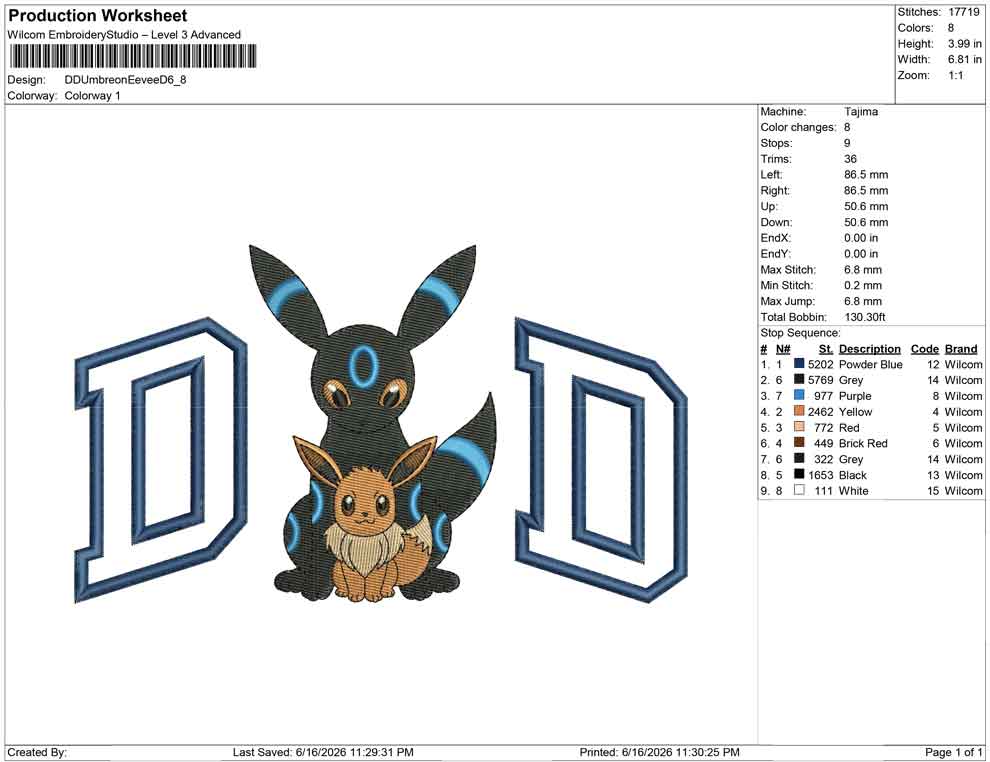Screen dimensions: 990x762
Task: Click the Colorway 1 value
Action: pos(93,95)
